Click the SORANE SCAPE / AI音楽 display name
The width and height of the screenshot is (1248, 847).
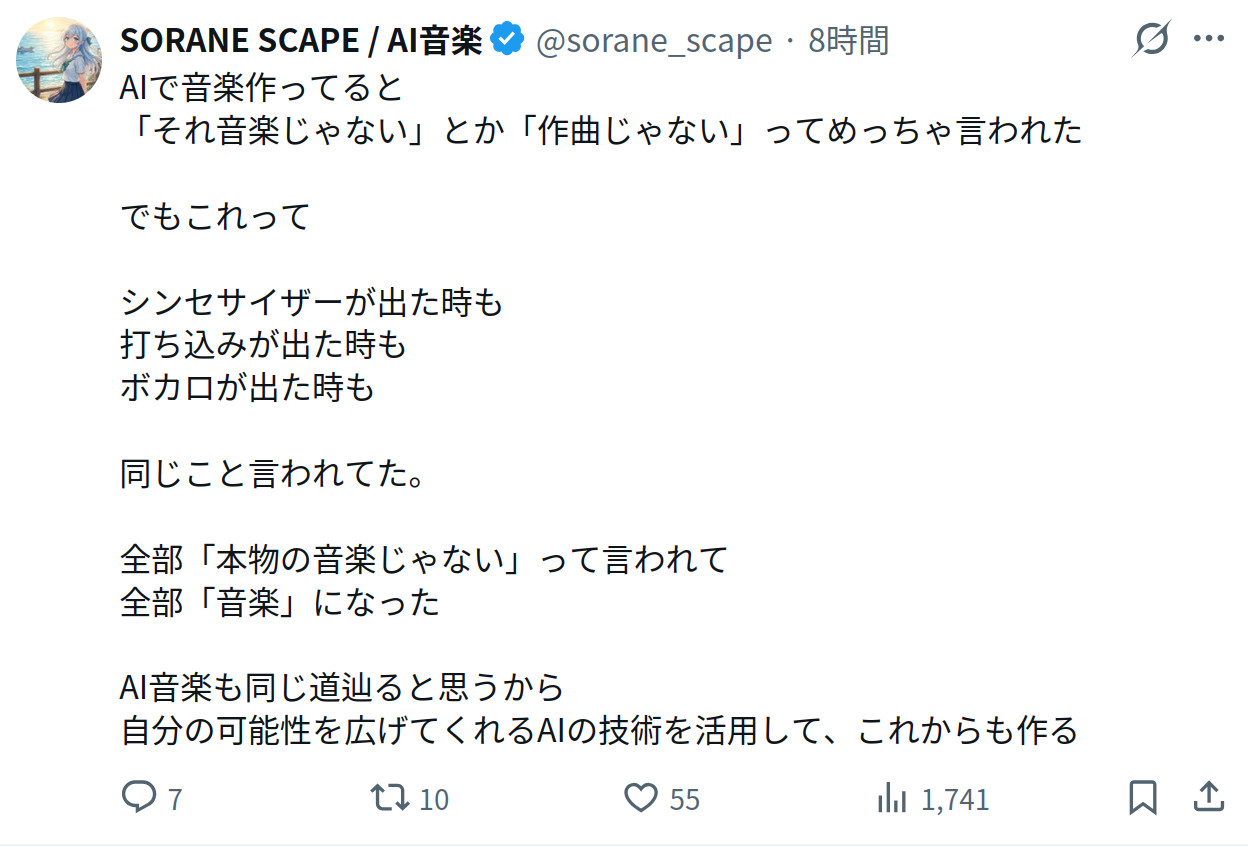click(x=301, y=41)
